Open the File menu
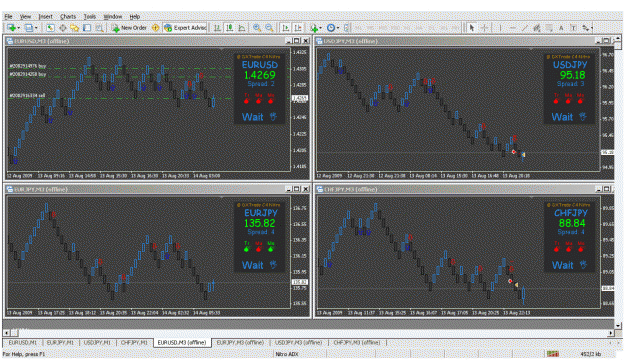This screenshot has height=360, width=625. point(8,17)
